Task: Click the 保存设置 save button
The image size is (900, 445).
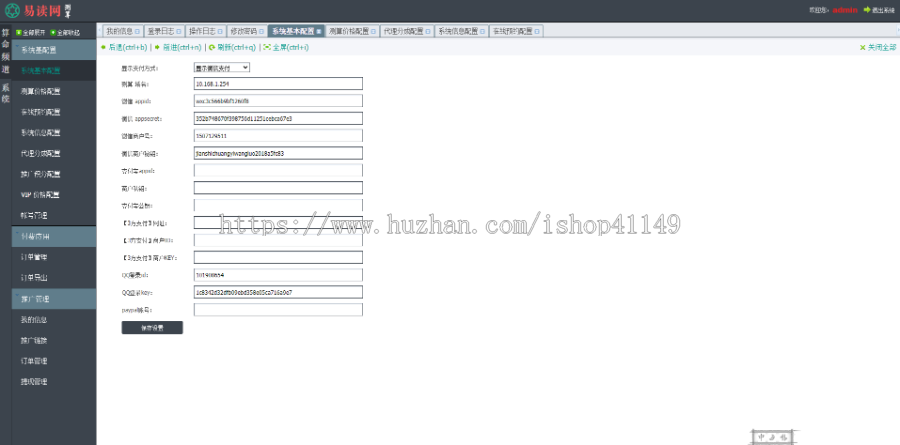Action: pyautogui.click(x=152, y=328)
